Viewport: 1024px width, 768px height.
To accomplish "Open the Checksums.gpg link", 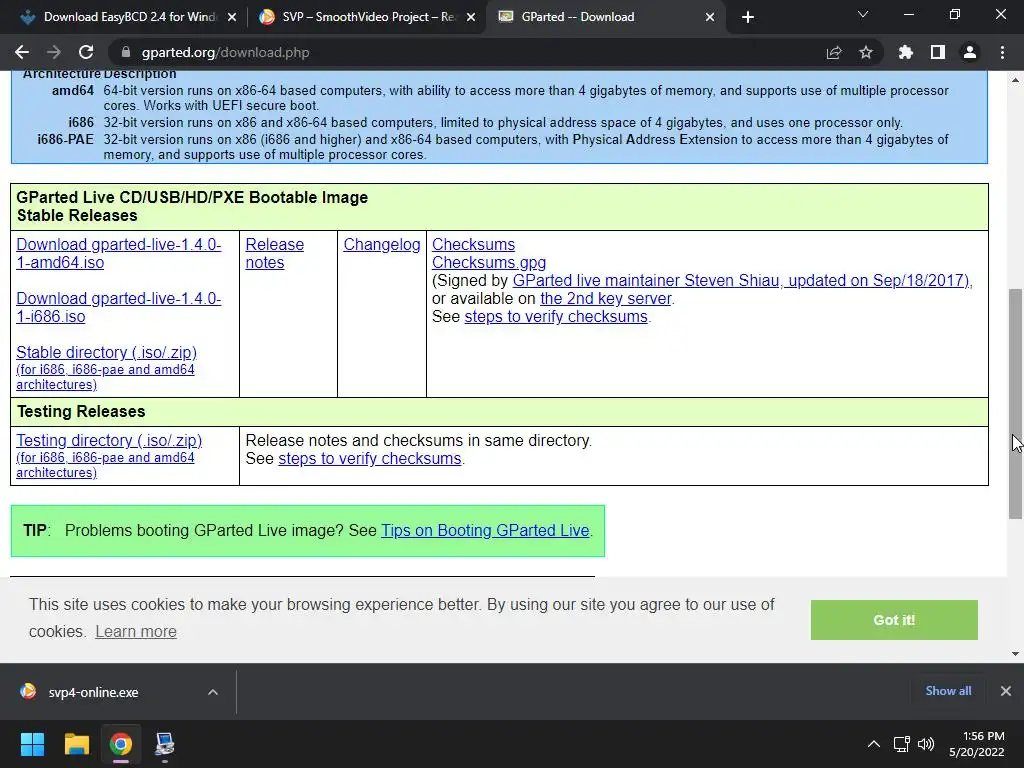I will [x=488, y=263].
